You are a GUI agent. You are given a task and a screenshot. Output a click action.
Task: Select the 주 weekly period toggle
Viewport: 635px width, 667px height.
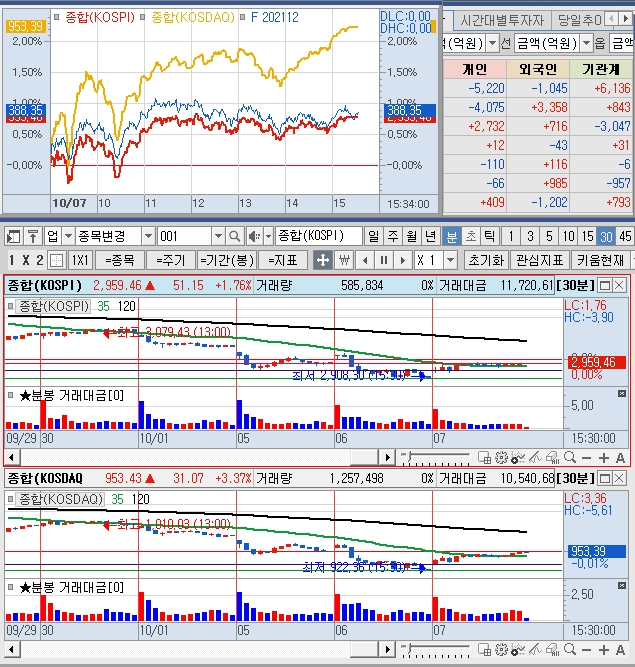(393, 236)
